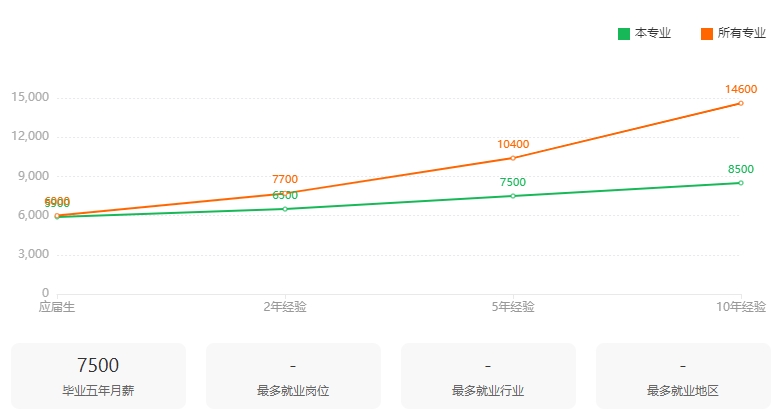Open the 最多就业岗位 card

293,376
